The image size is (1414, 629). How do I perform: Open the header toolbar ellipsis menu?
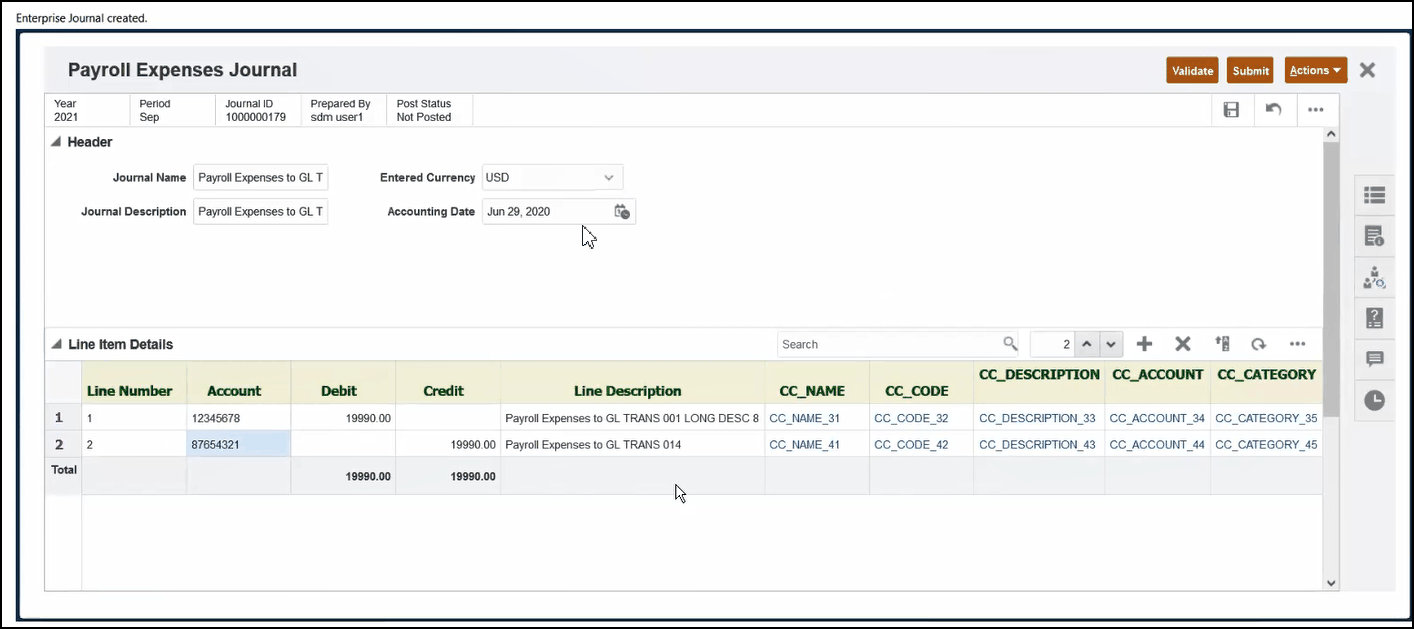[1315, 110]
